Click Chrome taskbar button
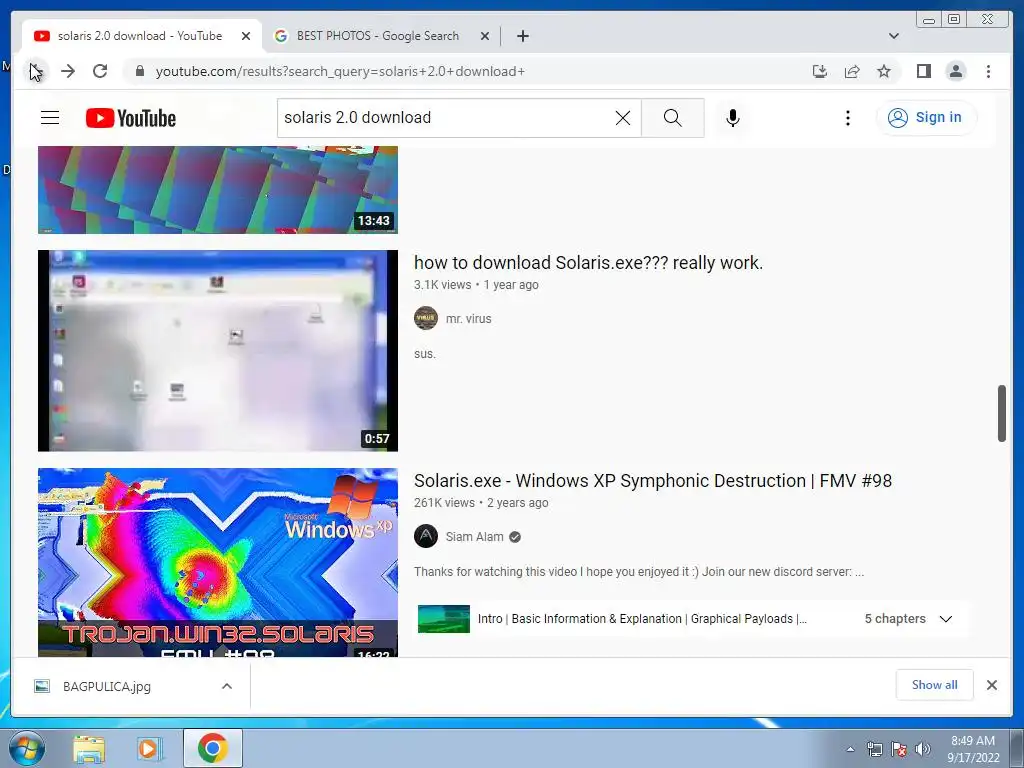The image size is (1024, 768). [x=213, y=748]
